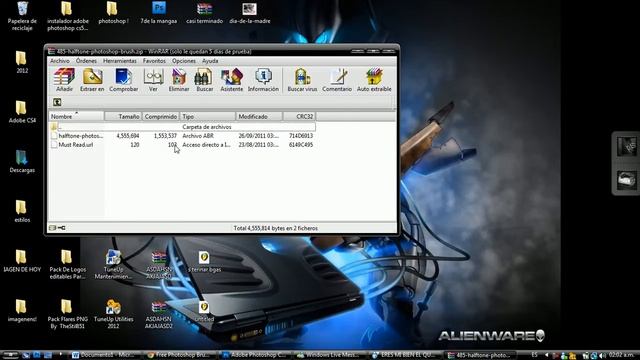Sort by the Modificado column header
Image resolution: width=640 pixels, height=360 pixels.
[x=259, y=116]
